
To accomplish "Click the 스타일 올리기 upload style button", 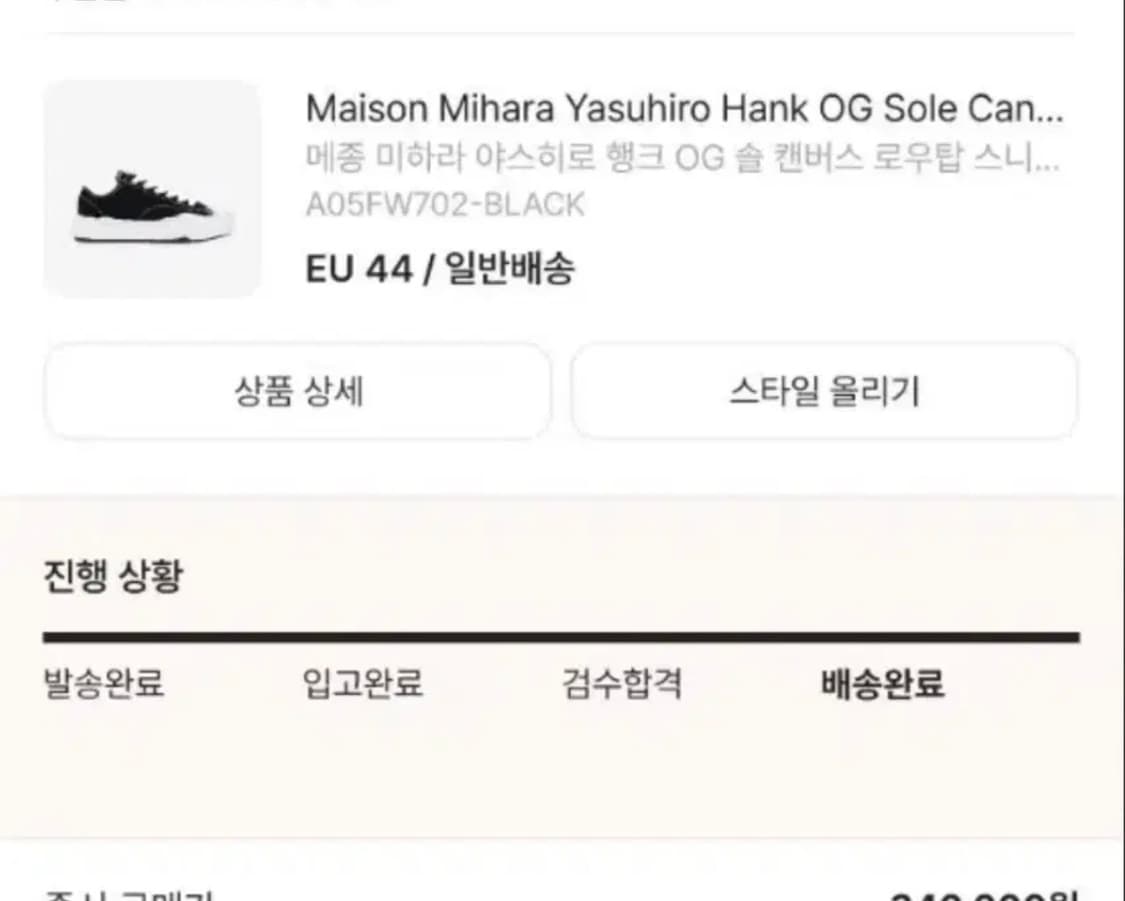I will pos(825,392).
